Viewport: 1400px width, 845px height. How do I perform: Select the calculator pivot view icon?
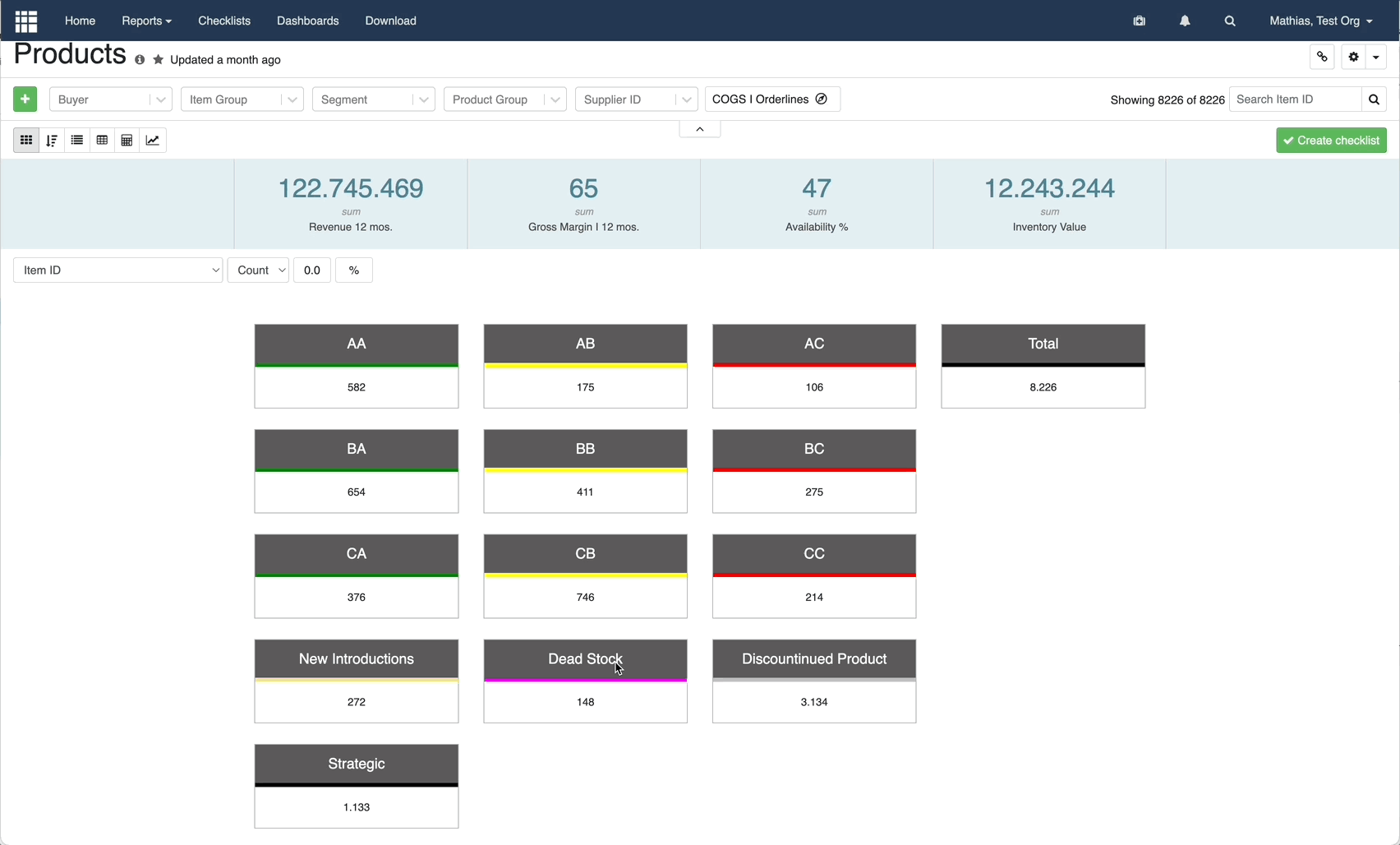(127, 141)
